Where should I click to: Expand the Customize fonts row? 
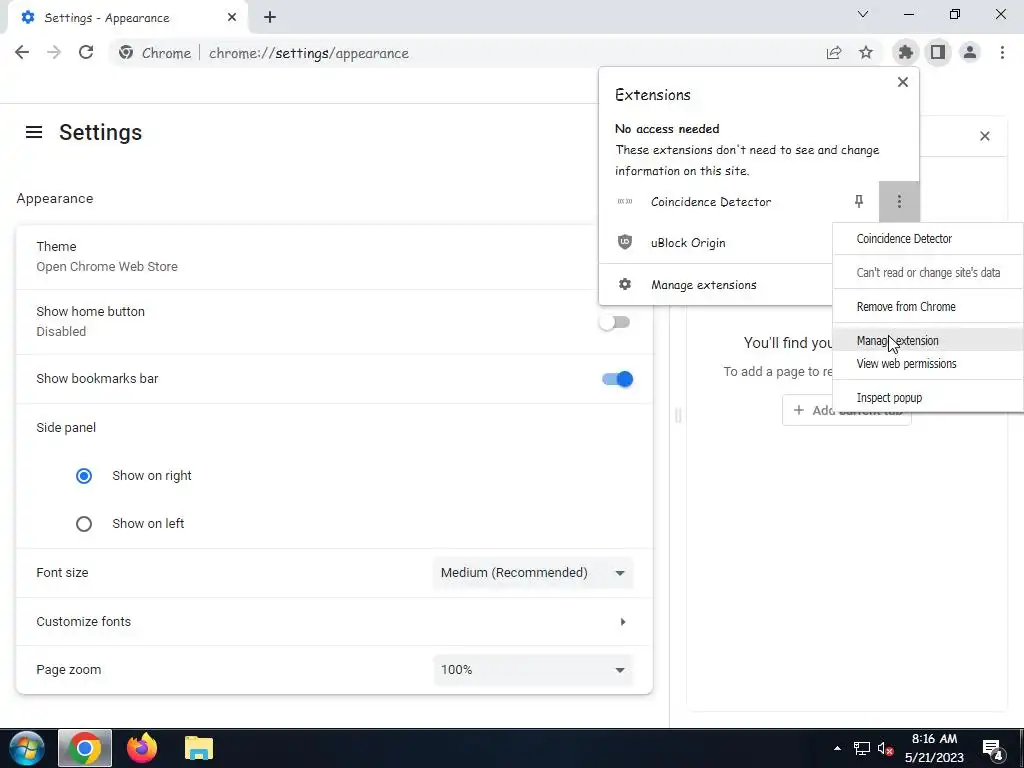[x=334, y=622]
